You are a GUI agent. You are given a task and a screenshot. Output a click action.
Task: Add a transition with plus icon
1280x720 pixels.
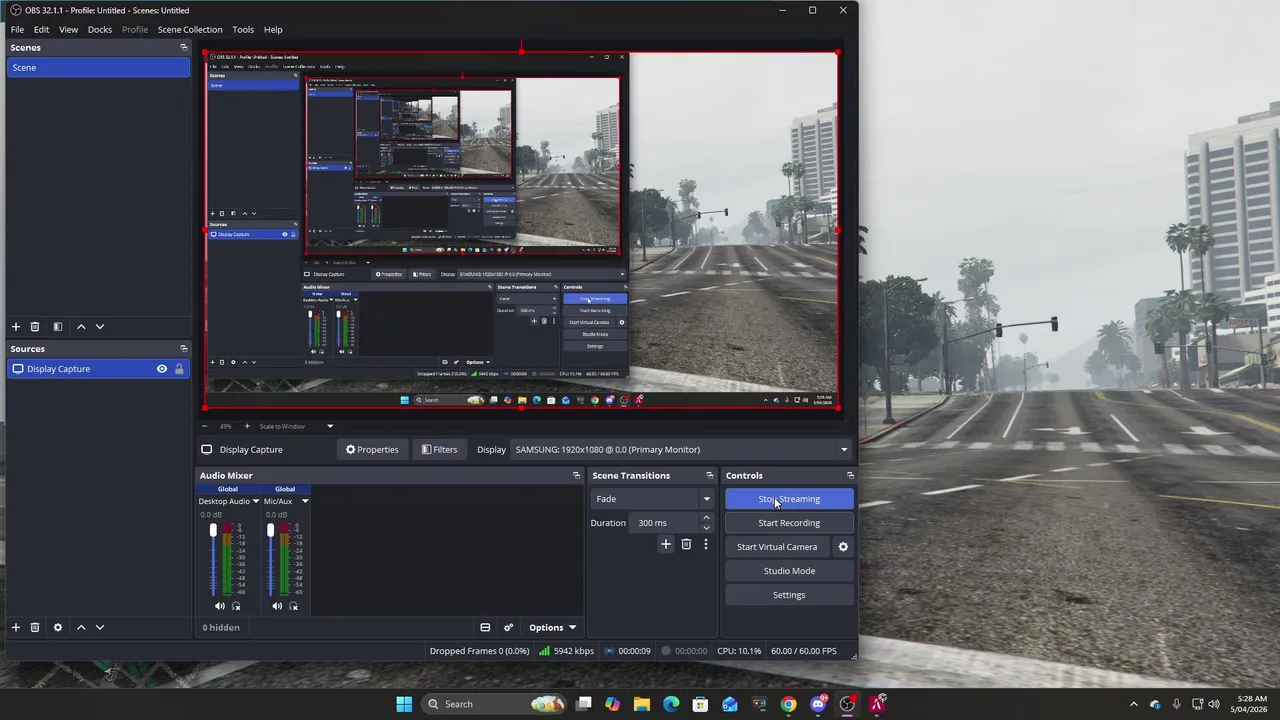point(666,544)
